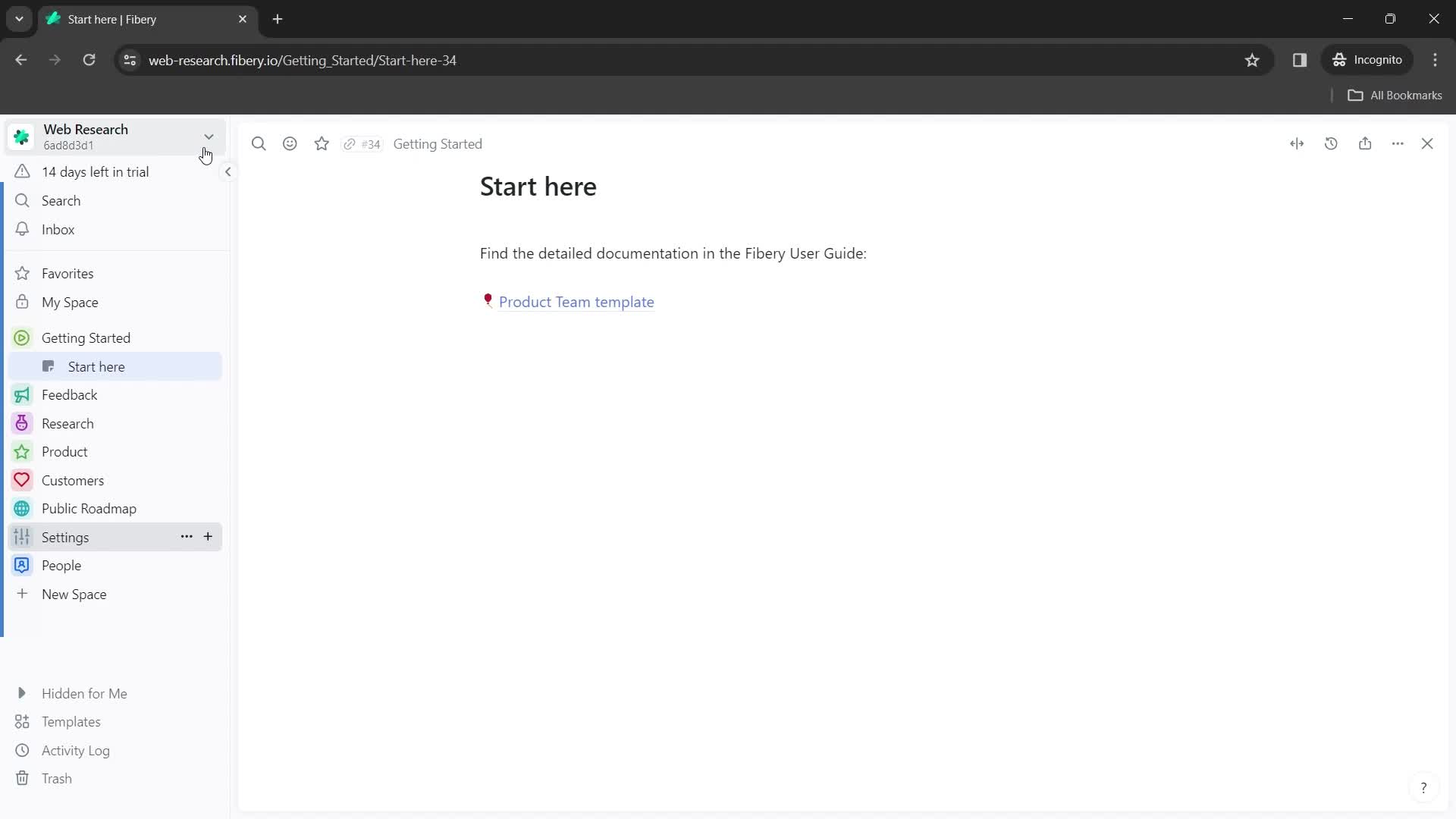Select the Research space menu item
This screenshot has width=1456, height=819.
point(67,423)
